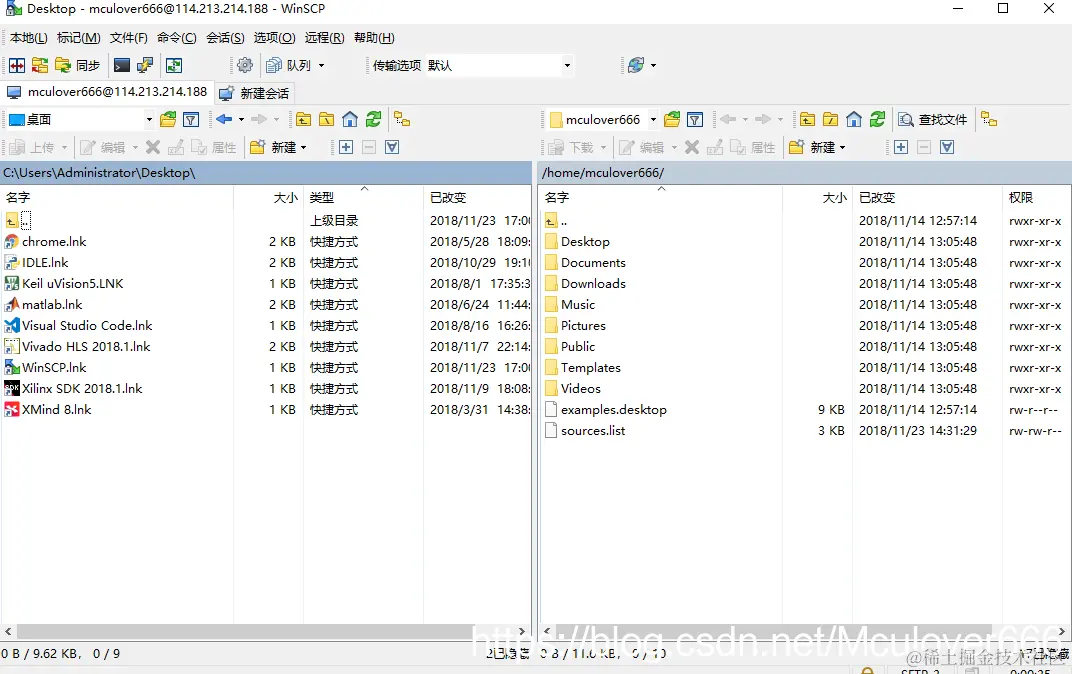The image size is (1072, 674).
Task: Click the remote path /home/mculover666/ bar
Action: click(x=805, y=173)
